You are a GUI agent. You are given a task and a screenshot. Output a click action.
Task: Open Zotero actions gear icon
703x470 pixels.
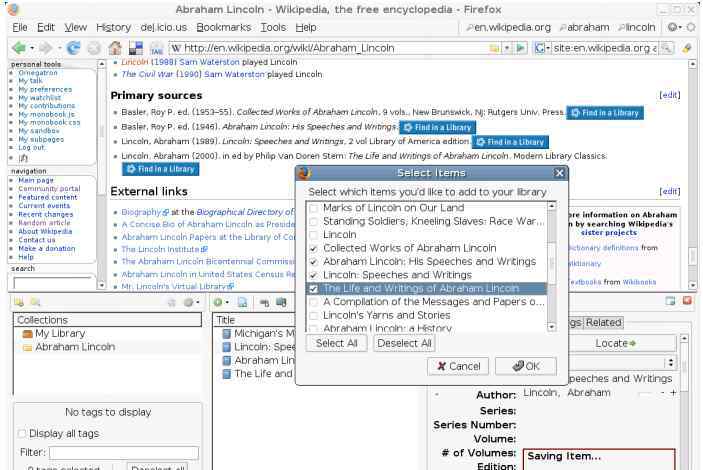(x=189, y=303)
